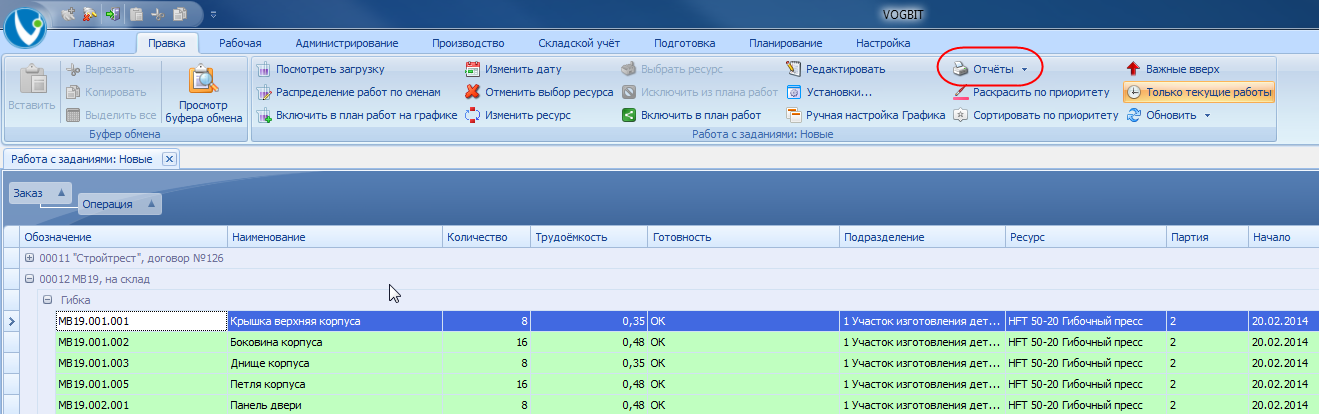Click Редактировать in the ribbon

pos(836,69)
